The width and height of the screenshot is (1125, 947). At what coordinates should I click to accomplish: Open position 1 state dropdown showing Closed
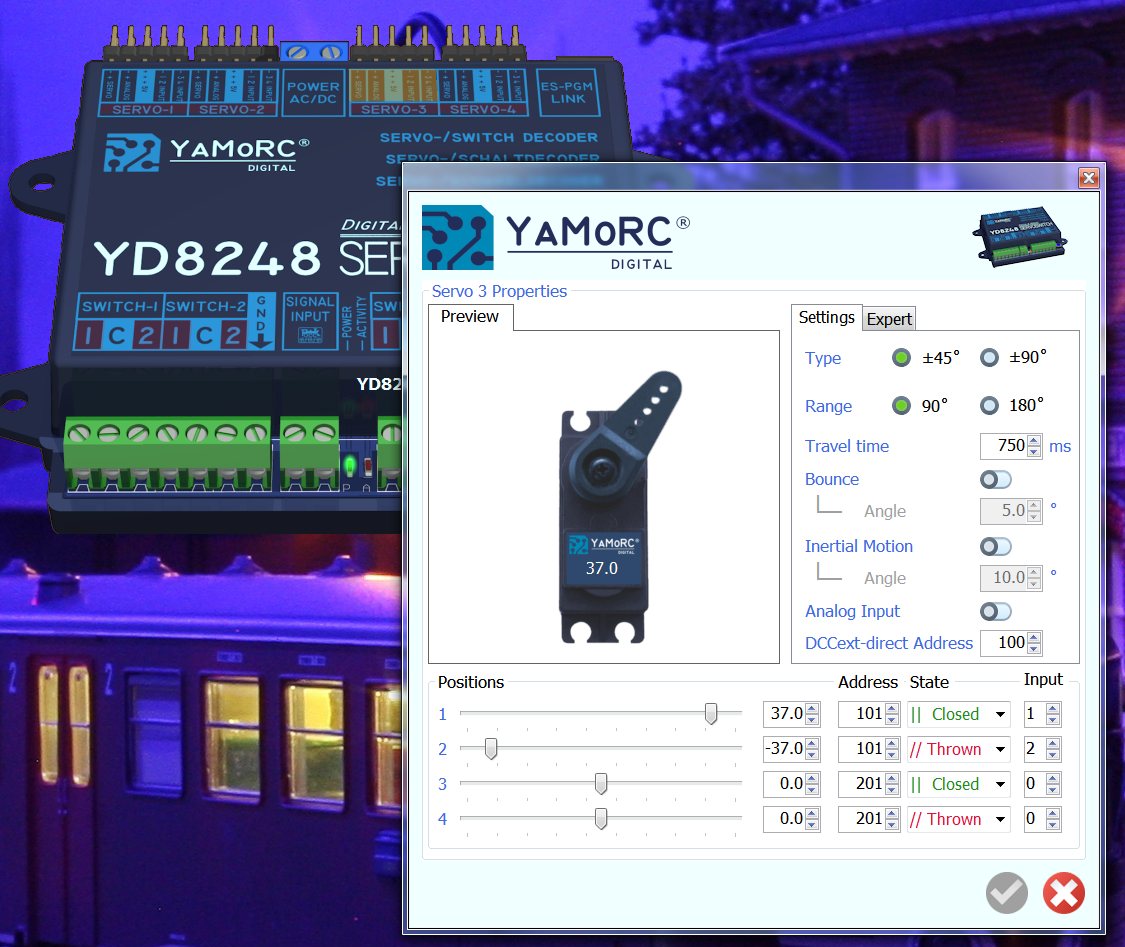[x=959, y=715]
